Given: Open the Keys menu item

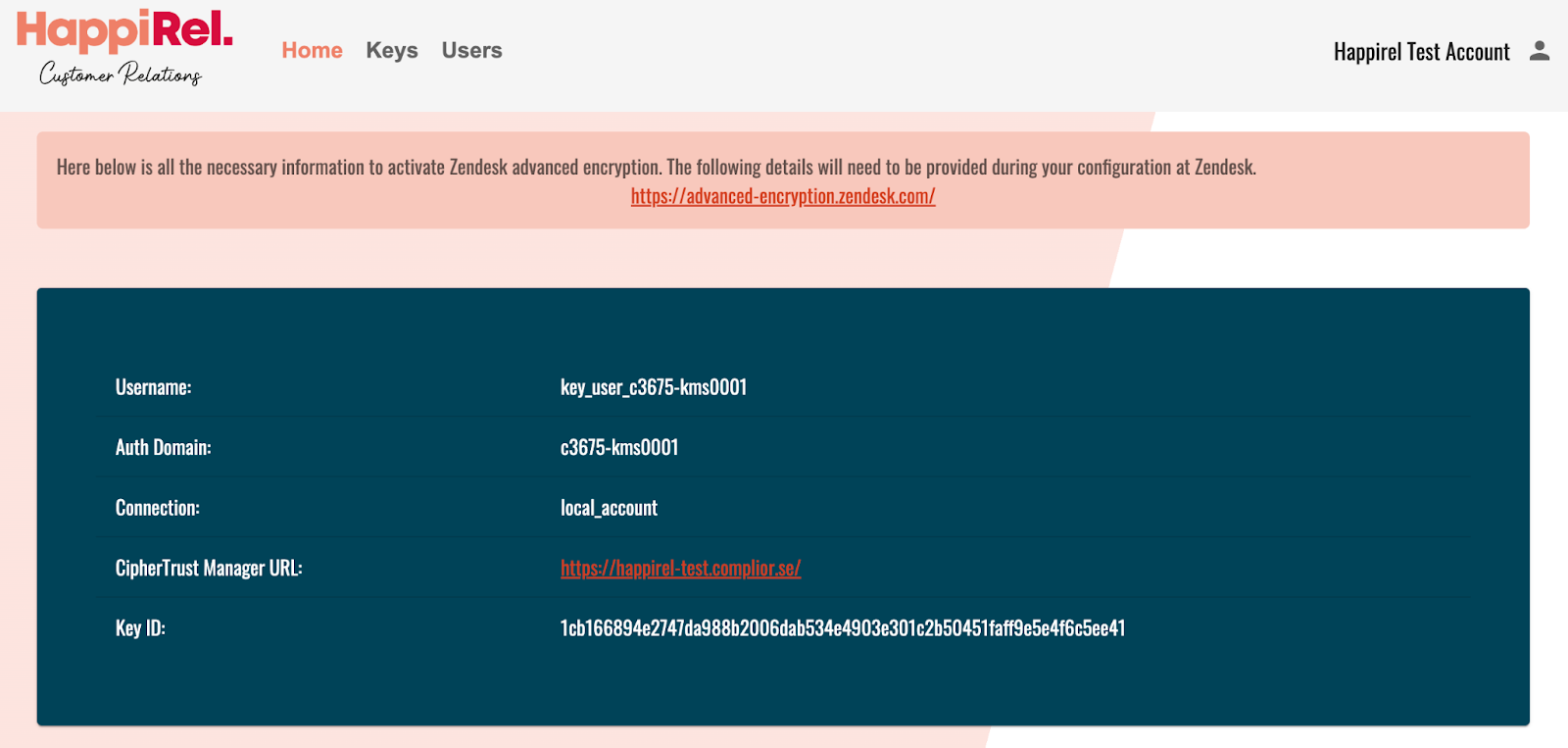Looking at the screenshot, I should pyautogui.click(x=392, y=50).
